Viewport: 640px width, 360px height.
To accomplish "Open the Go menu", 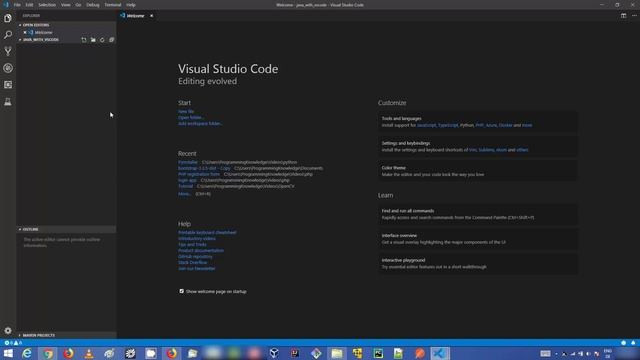I will (78, 5).
